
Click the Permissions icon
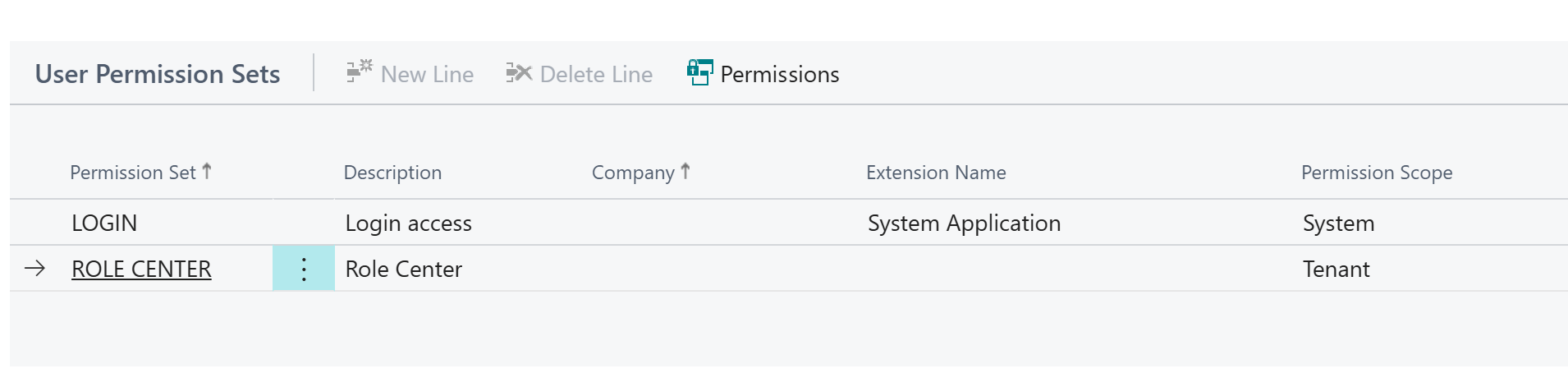point(699,73)
